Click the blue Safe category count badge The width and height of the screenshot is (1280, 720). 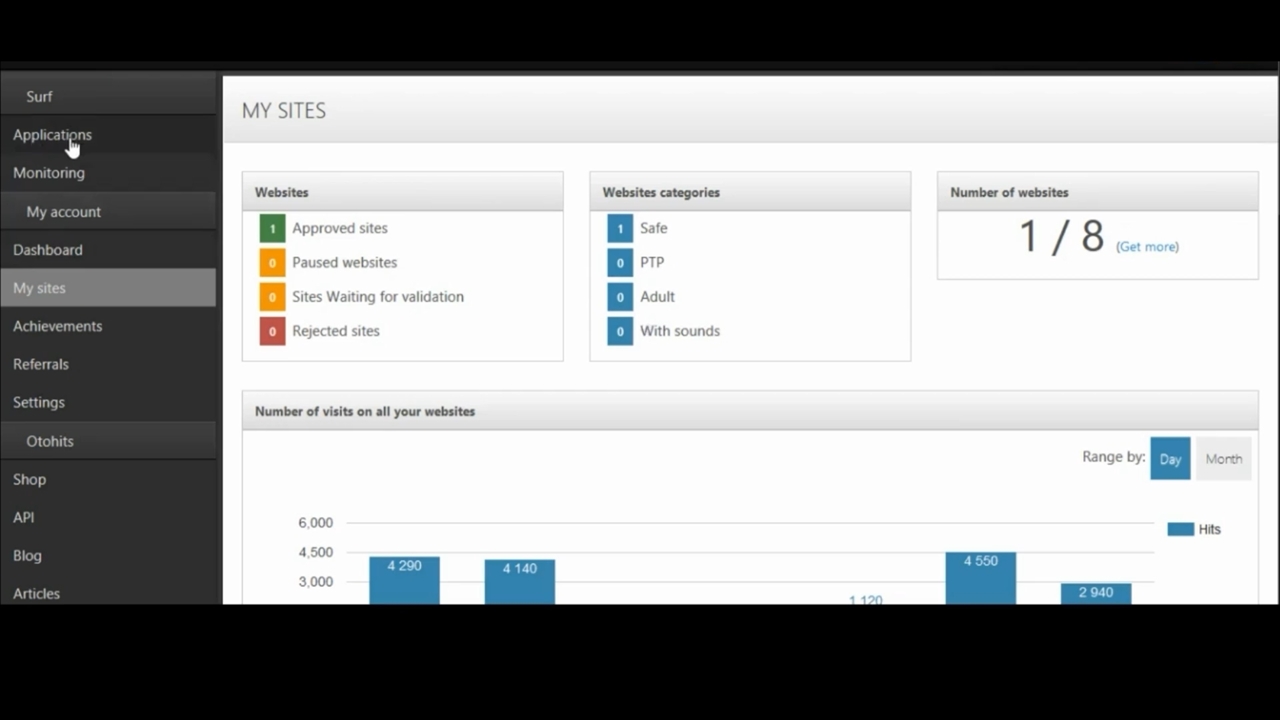point(620,229)
